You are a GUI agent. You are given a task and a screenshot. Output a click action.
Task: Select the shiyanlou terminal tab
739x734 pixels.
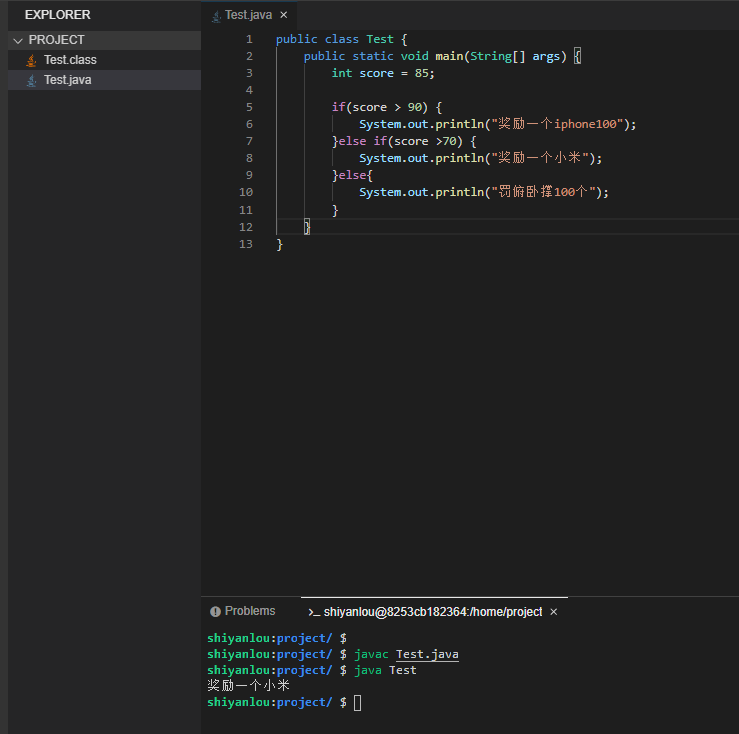pyautogui.click(x=433, y=612)
